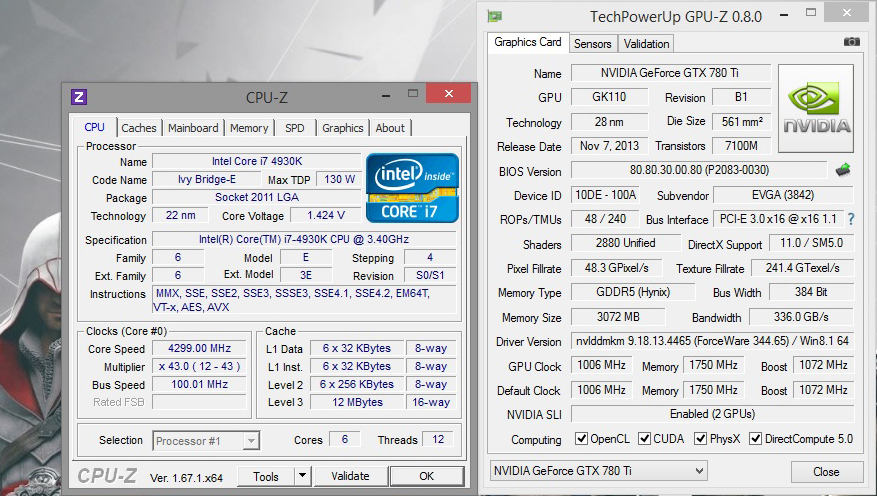877x496 pixels.
Task: Click the Max TDP value 130 W
Action: tap(339, 179)
